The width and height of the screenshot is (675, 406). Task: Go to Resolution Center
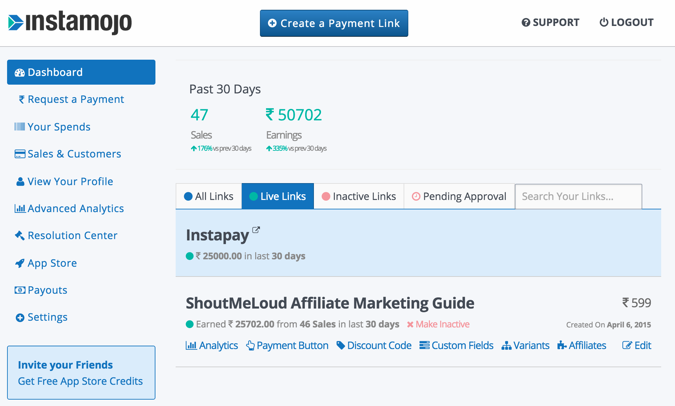[66, 236]
